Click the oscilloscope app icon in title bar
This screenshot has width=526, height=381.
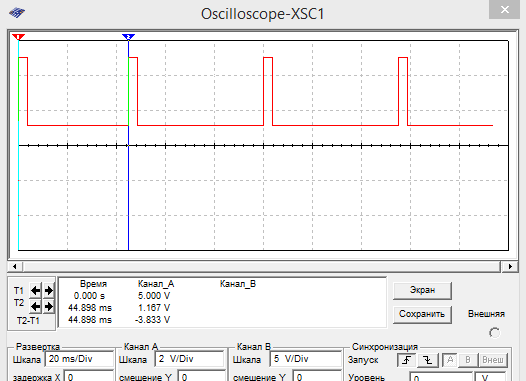point(17,13)
